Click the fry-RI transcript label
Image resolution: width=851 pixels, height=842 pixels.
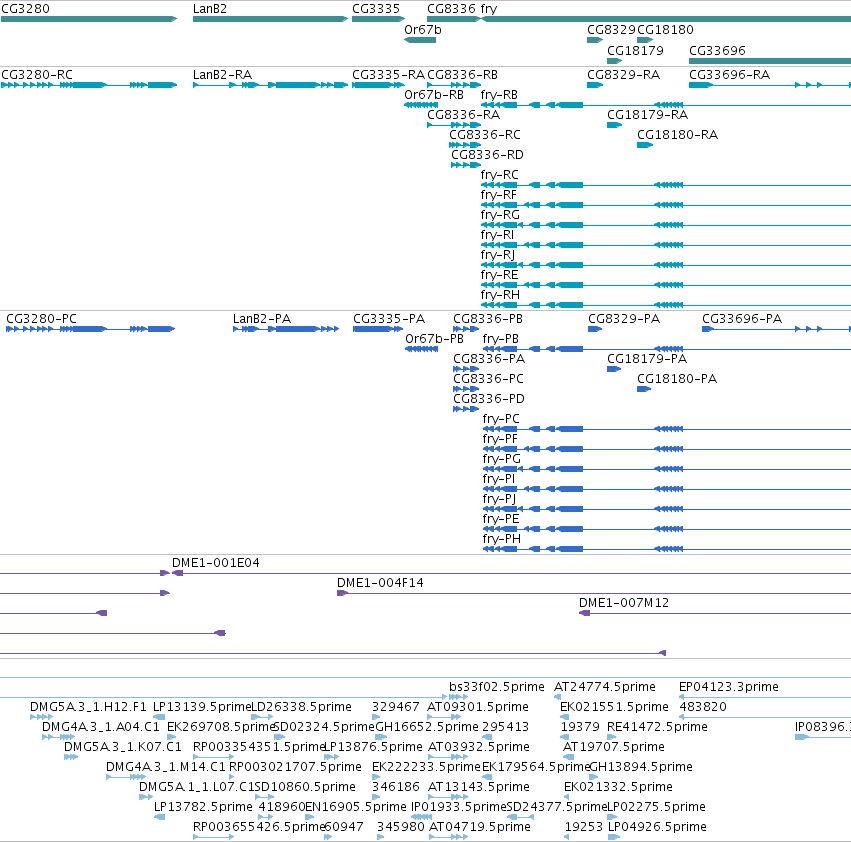tap(497, 235)
